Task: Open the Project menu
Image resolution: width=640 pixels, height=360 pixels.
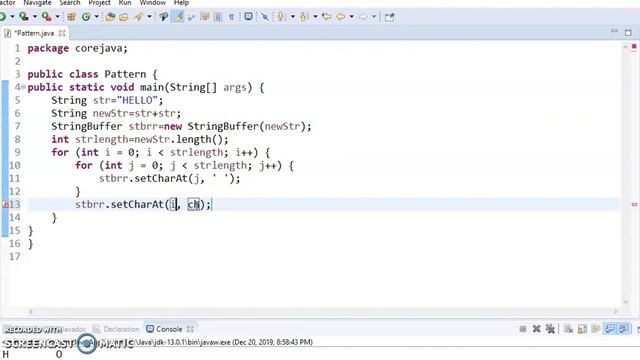Action: 99,3
